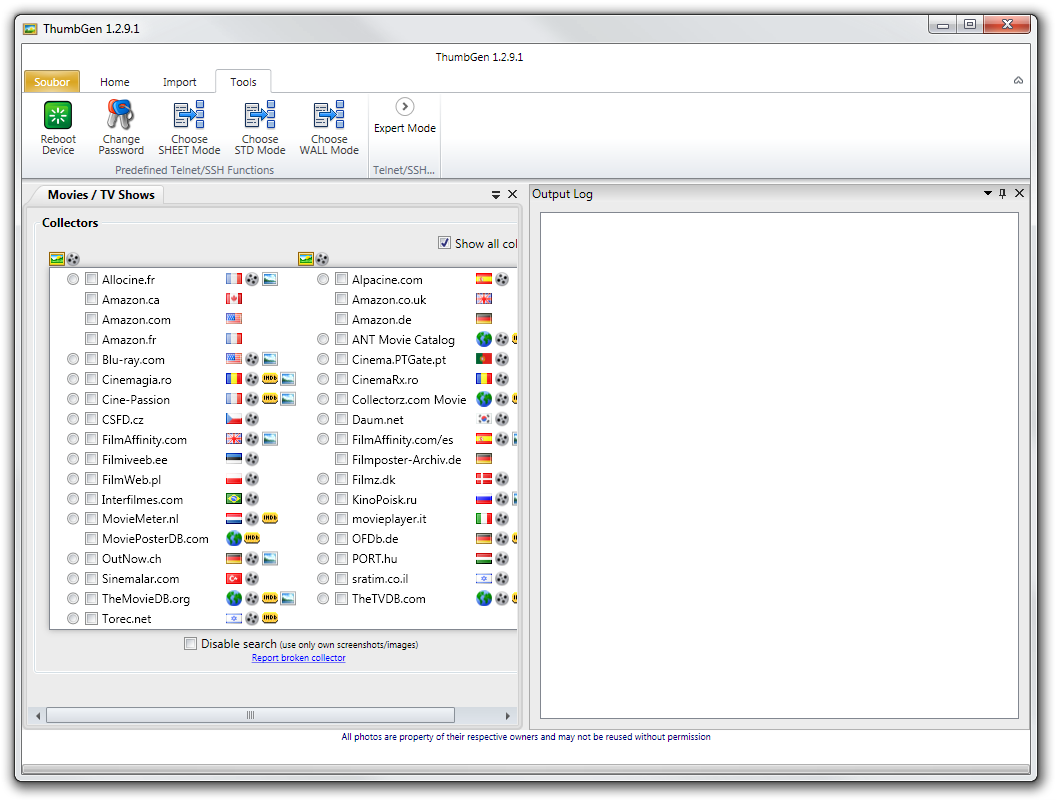This screenshot has height=800, width=1056.
Task: Click the IMDb icon in Cine-Passion row
Action: coord(269,399)
